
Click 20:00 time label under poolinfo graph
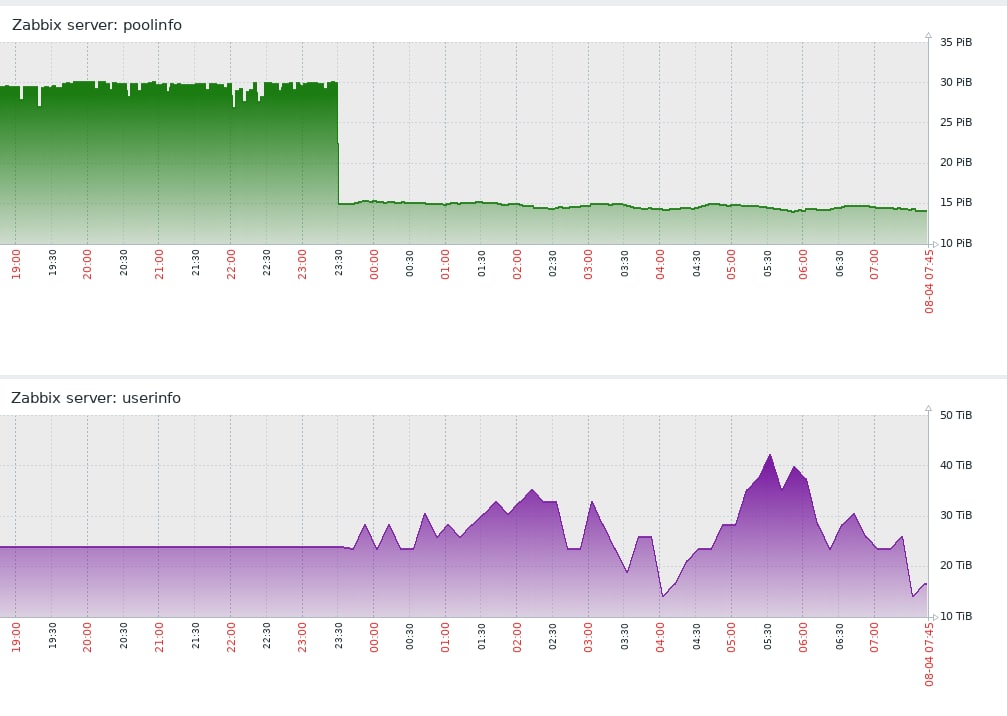click(87, 265)
